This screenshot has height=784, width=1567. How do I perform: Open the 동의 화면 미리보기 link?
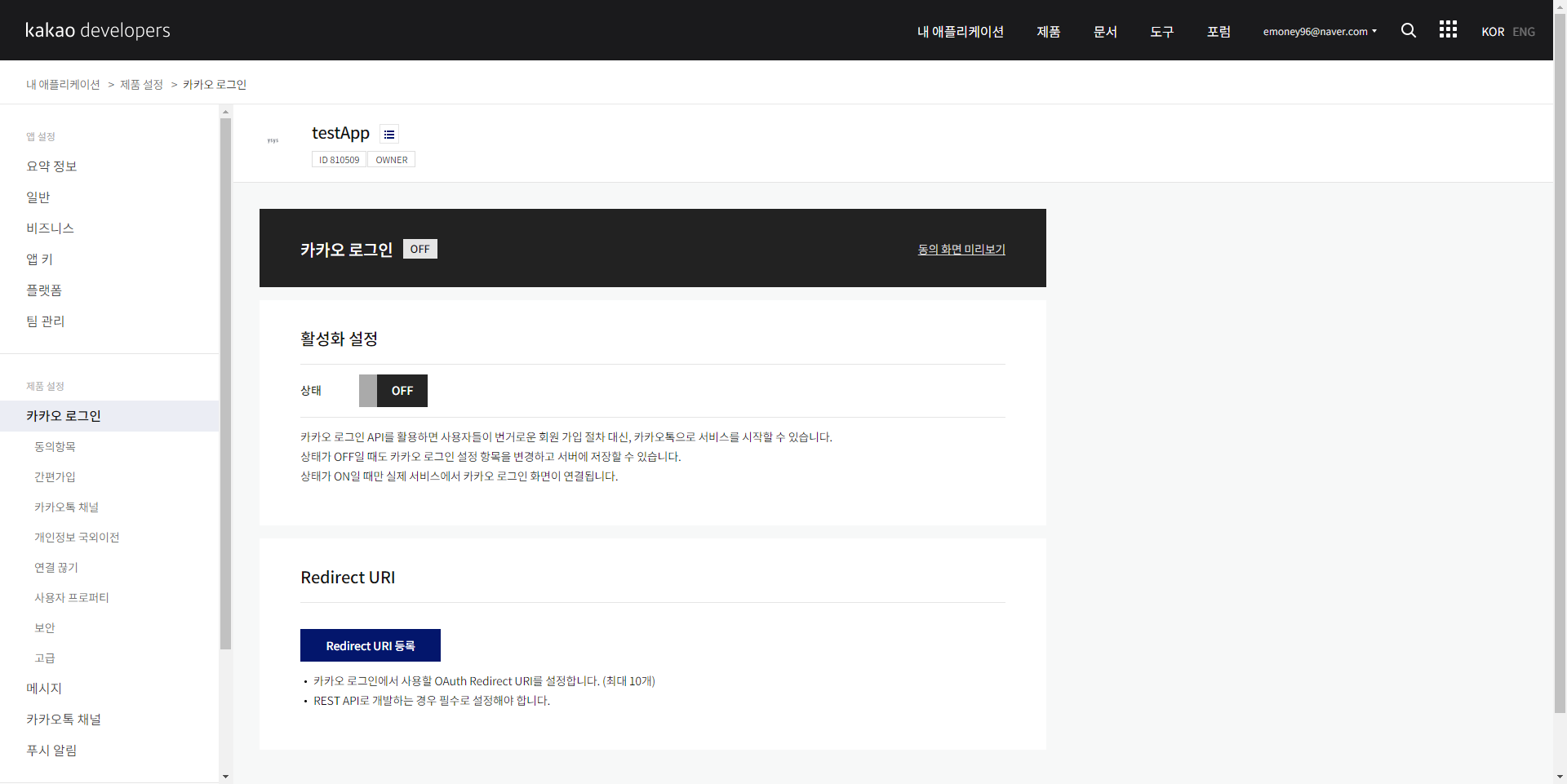pyautogui.click(x=961, y=249)
